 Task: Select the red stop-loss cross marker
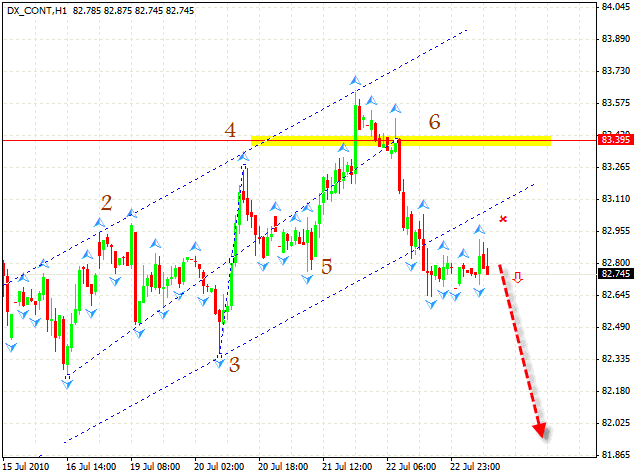click(503, 219)
